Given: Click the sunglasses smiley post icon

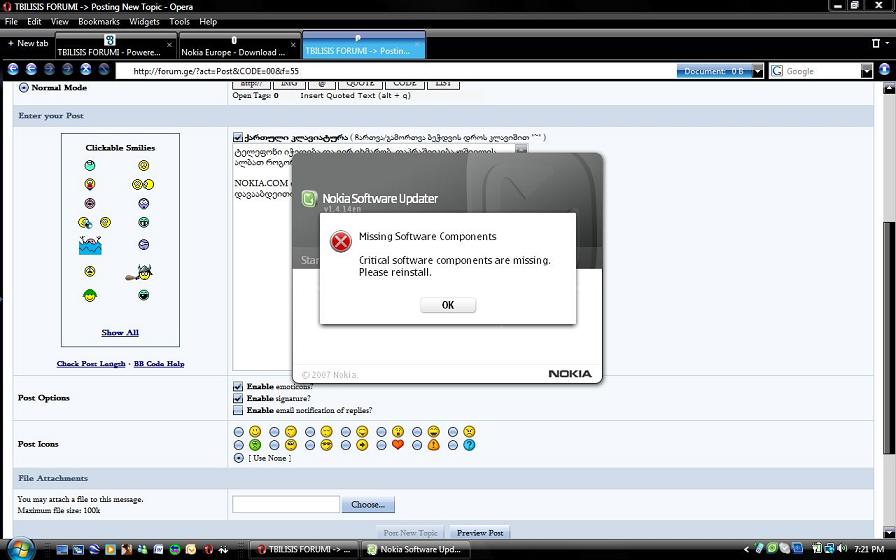Looking at the screenshot, I should pyautogui.click(x=326, y=445).
